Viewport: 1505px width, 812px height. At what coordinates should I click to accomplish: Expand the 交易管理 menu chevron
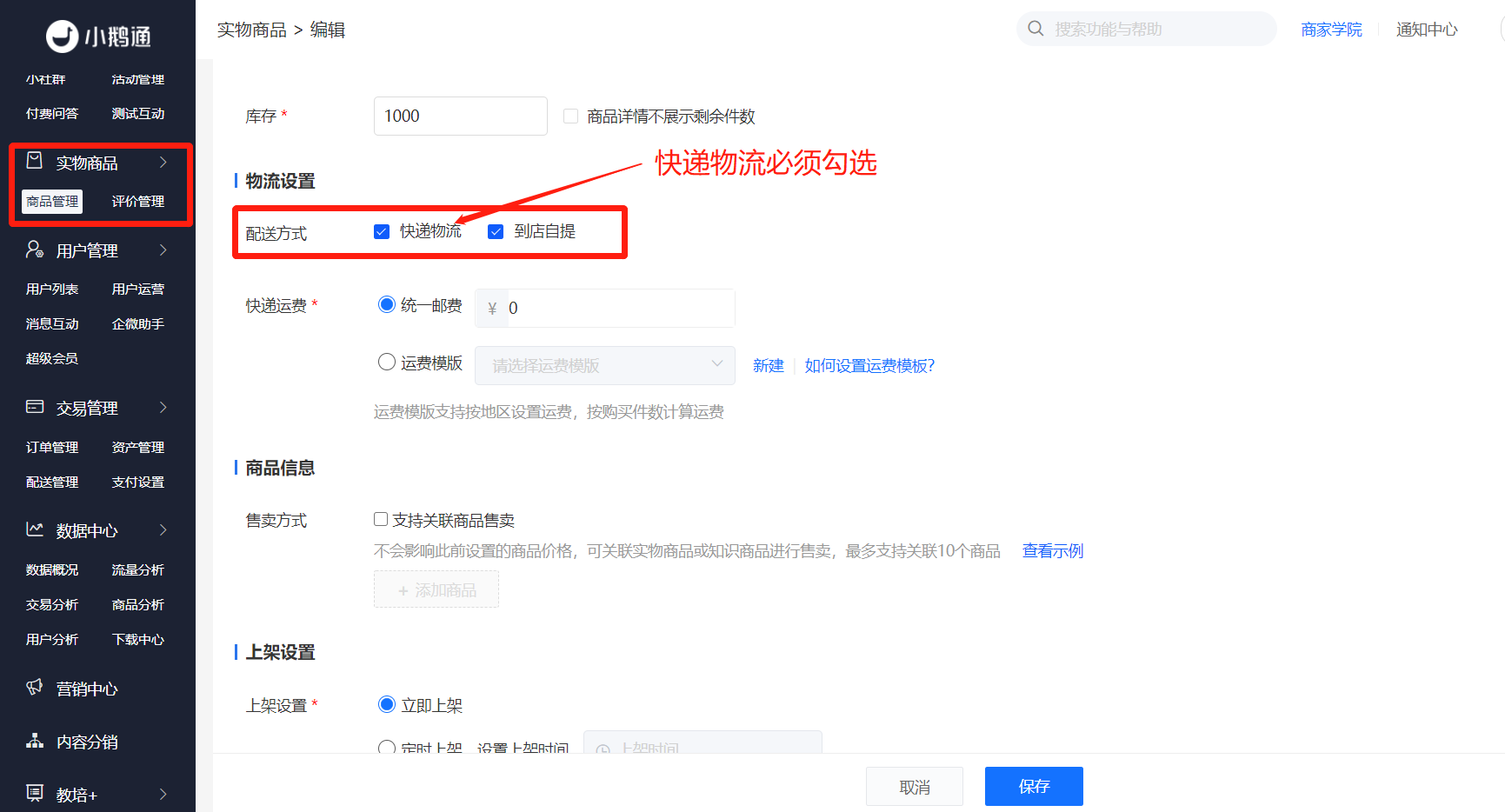tap(163, 408)
